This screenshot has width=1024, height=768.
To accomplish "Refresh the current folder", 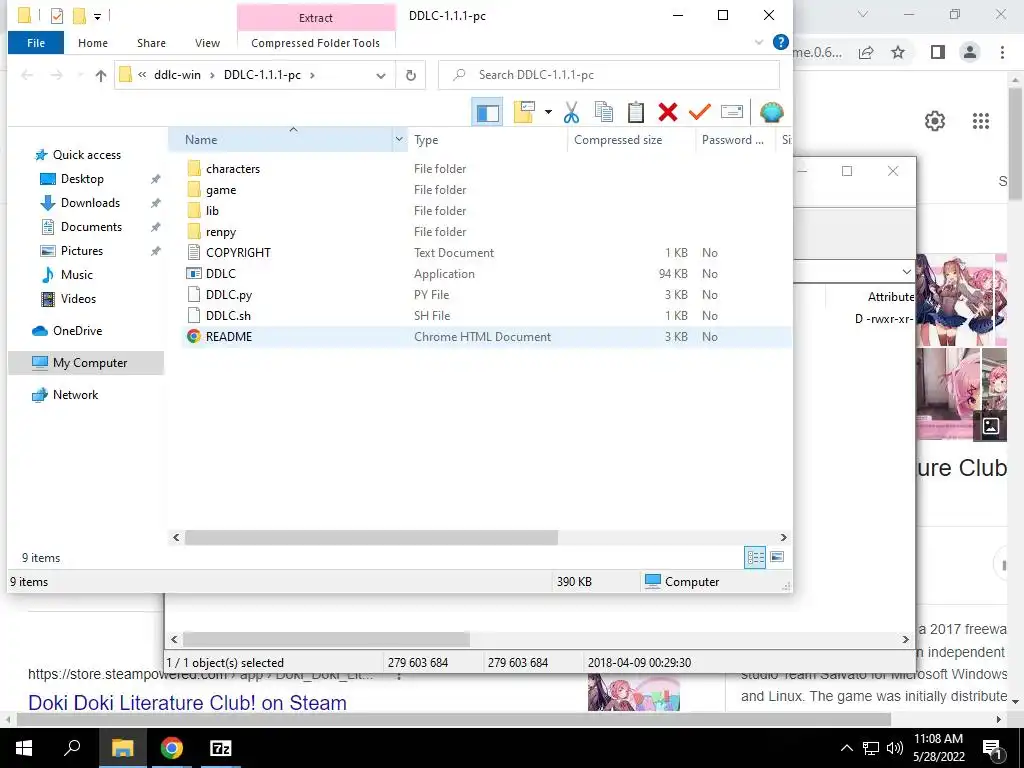I will click(411, 76).
